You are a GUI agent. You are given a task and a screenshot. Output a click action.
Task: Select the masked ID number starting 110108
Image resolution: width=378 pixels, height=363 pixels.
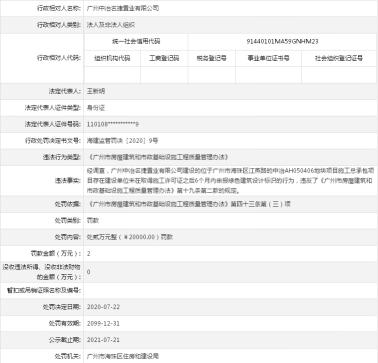coord(113,124)
